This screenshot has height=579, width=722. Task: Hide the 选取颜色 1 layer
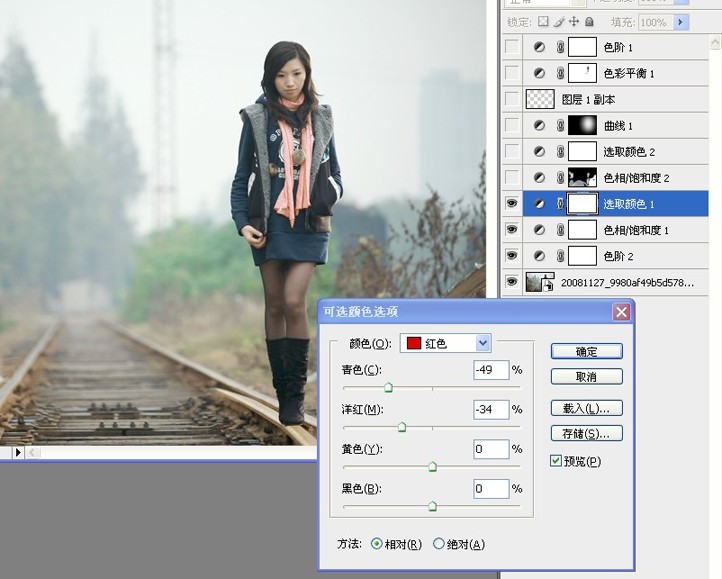click(512, 204)
